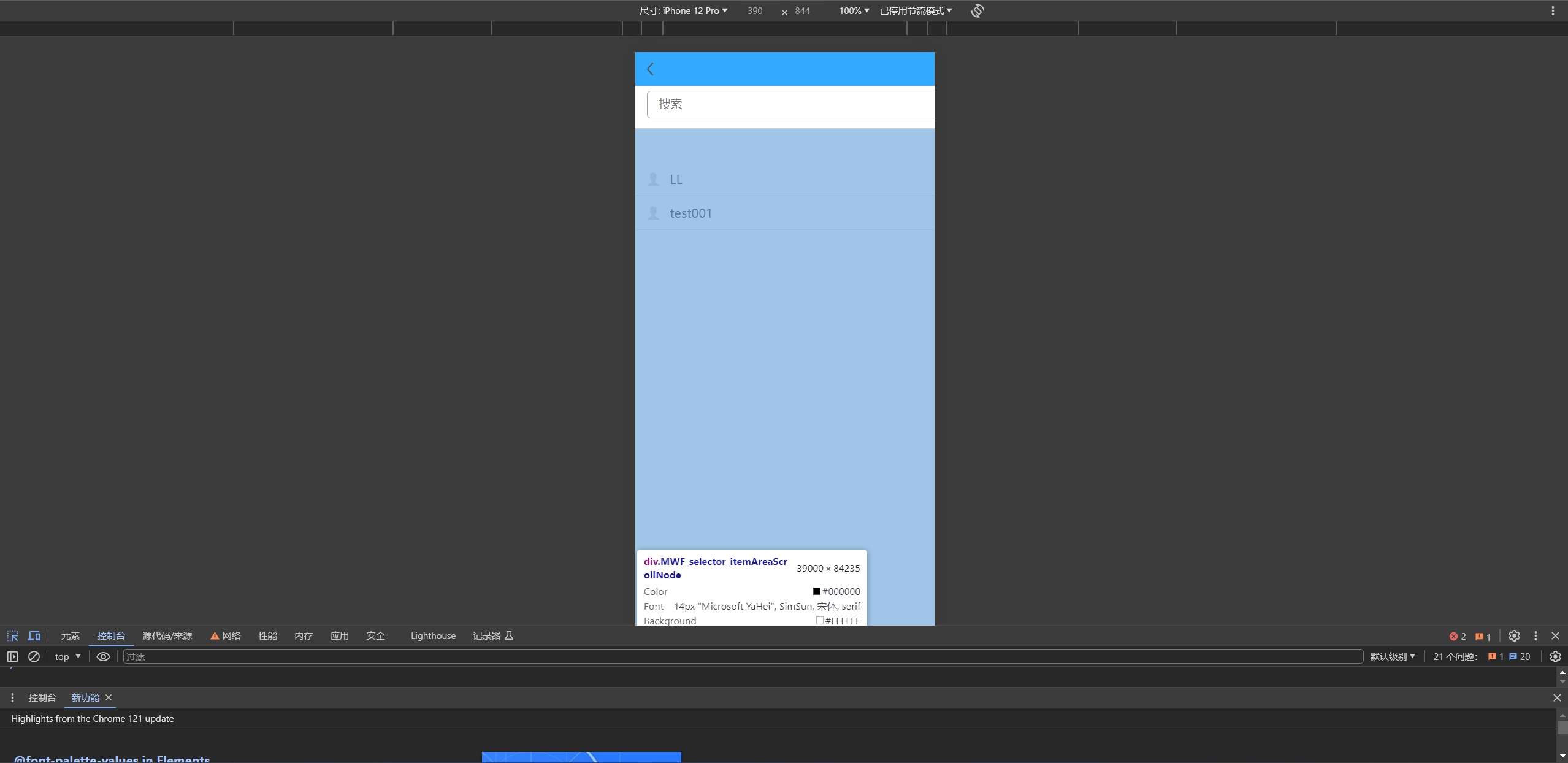Open the iPhone 12 Pro dimensions dropdown
The width and height of the screenshot is (1568, 763).
683,11
